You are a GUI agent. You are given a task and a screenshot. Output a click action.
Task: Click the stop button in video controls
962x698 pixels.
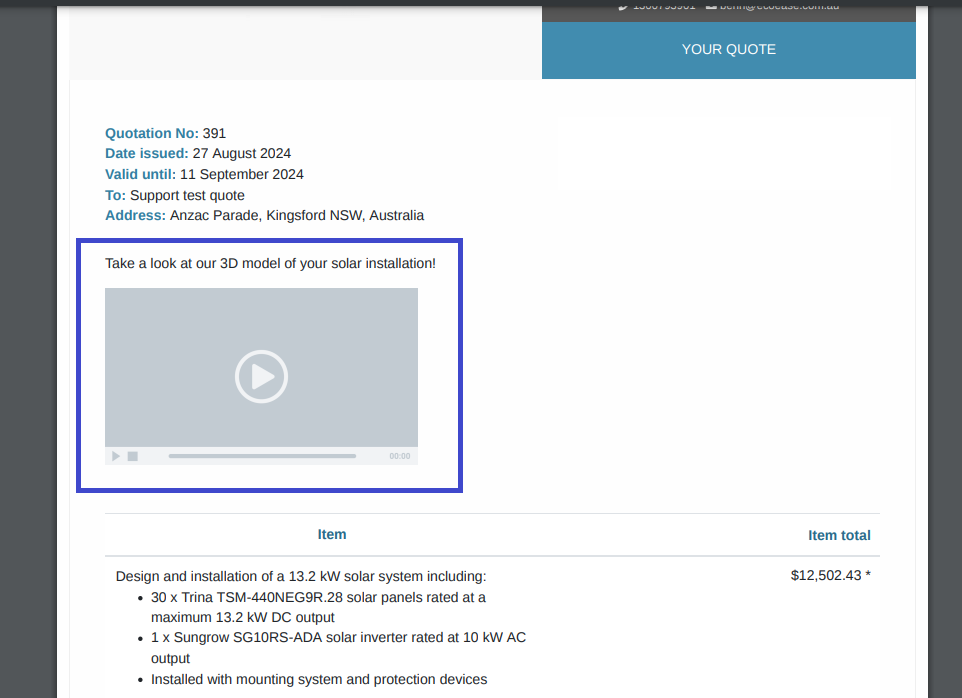pyautogui.click(x=133, y=456)
